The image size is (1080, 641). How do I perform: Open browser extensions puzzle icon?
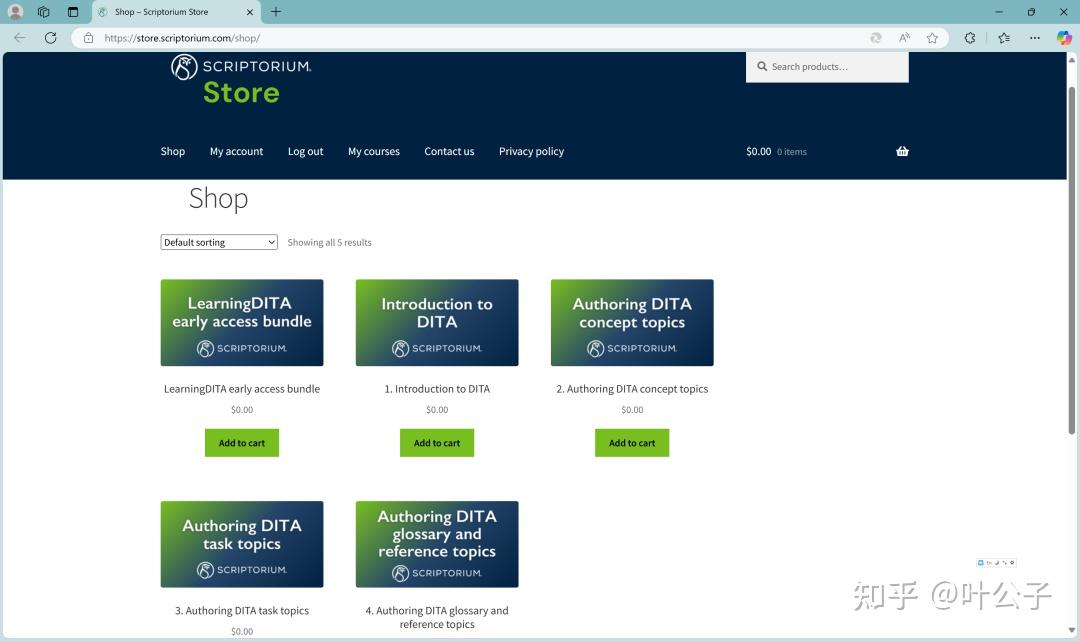(970, 38)
